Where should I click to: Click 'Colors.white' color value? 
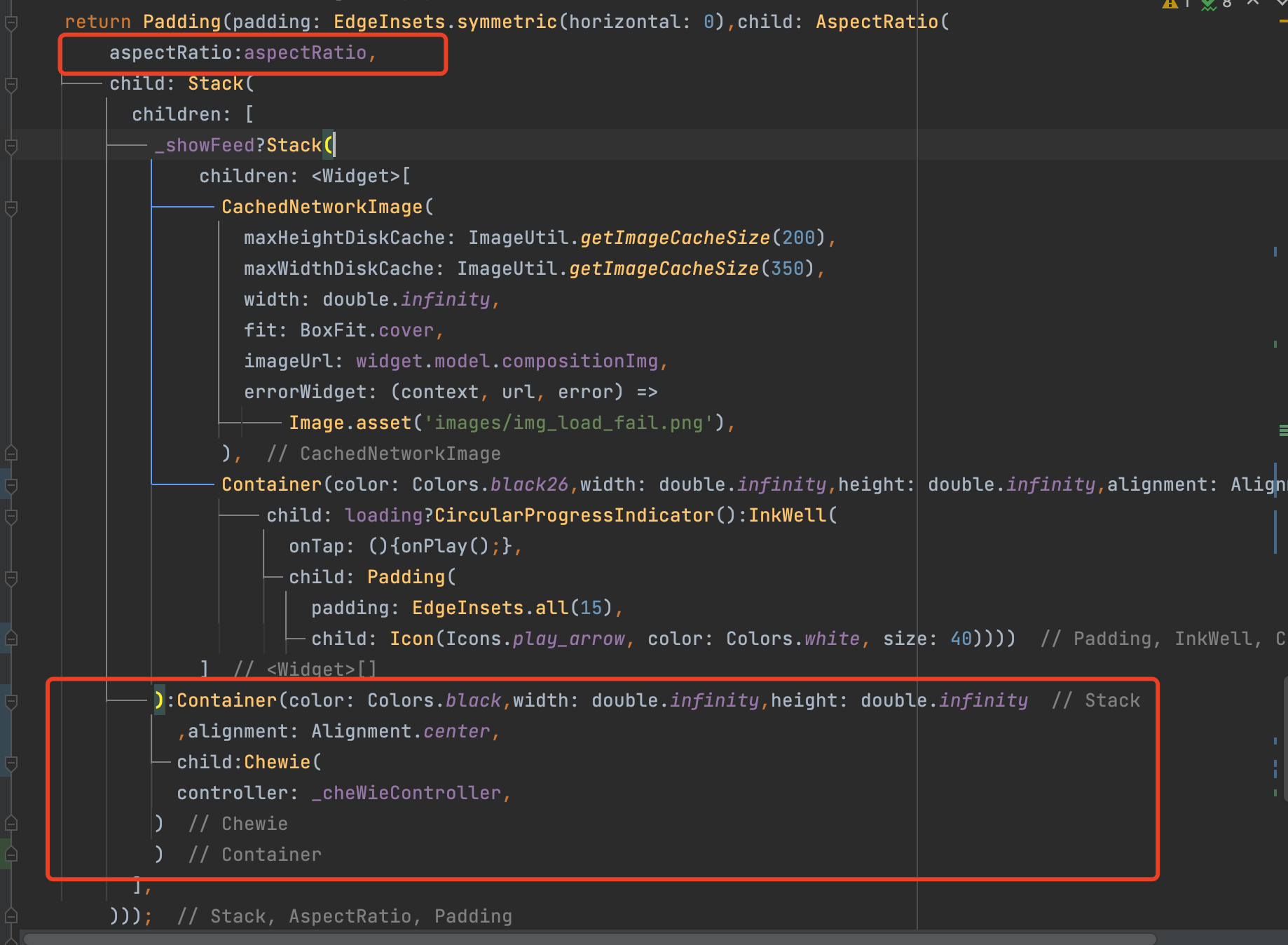[793, 639]
